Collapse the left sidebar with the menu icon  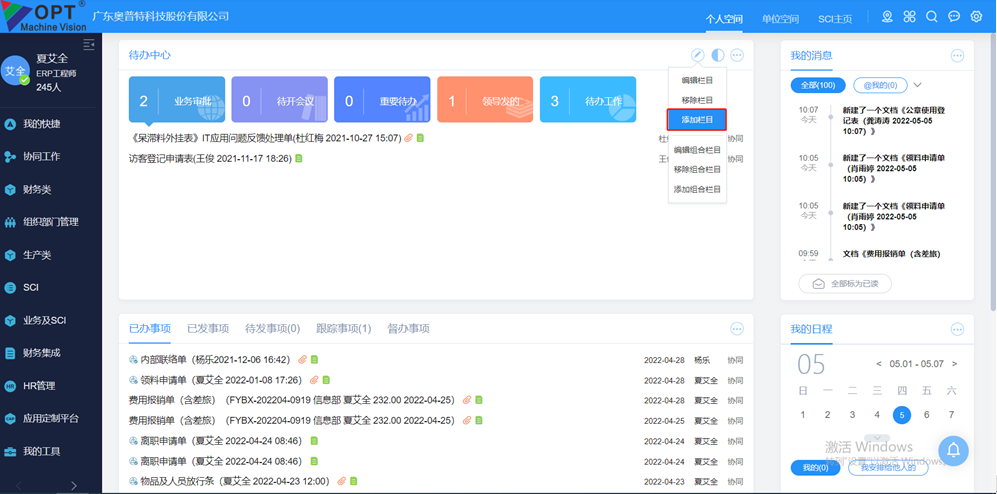pos(88,45)
